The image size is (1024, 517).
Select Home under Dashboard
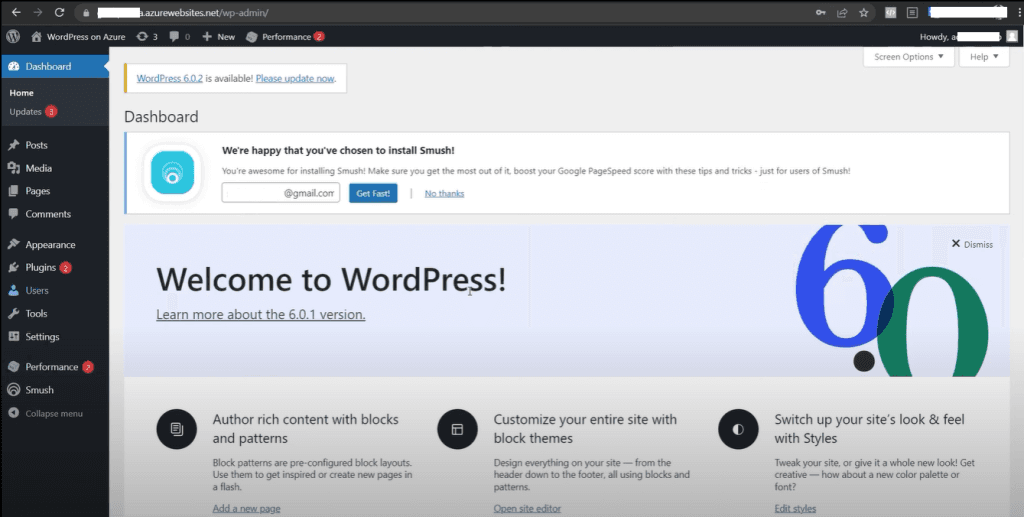tap(22, 93)
